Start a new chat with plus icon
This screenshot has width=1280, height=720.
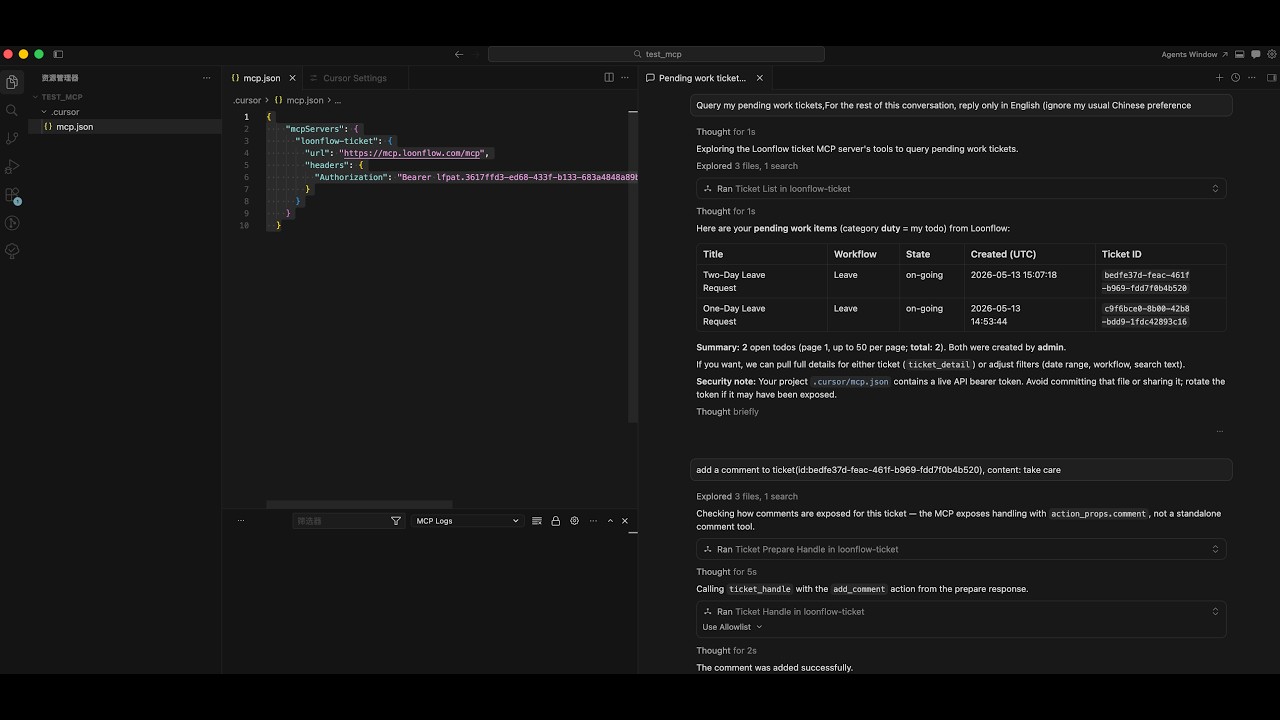click(x=1219, y=78)
